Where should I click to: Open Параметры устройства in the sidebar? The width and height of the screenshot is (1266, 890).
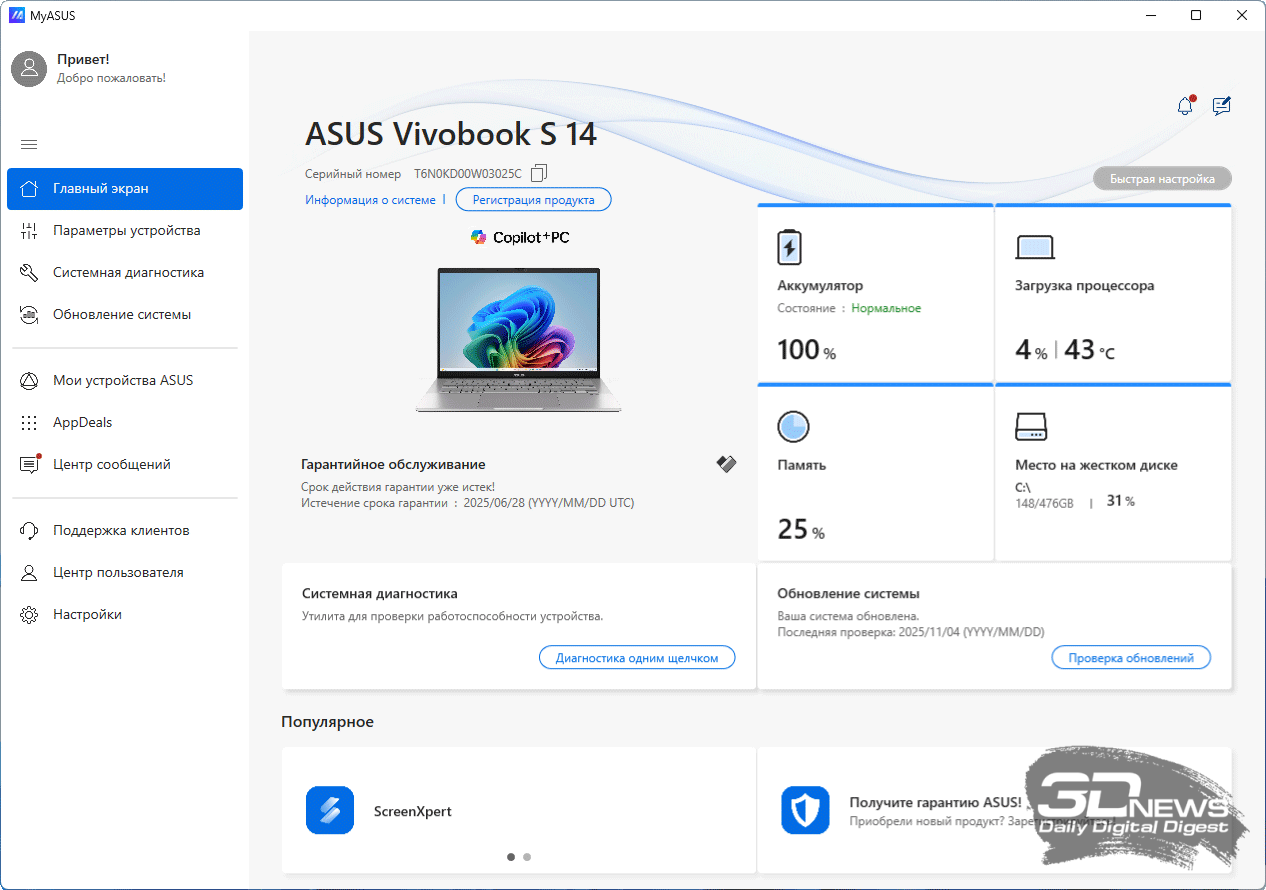[126, 231]
